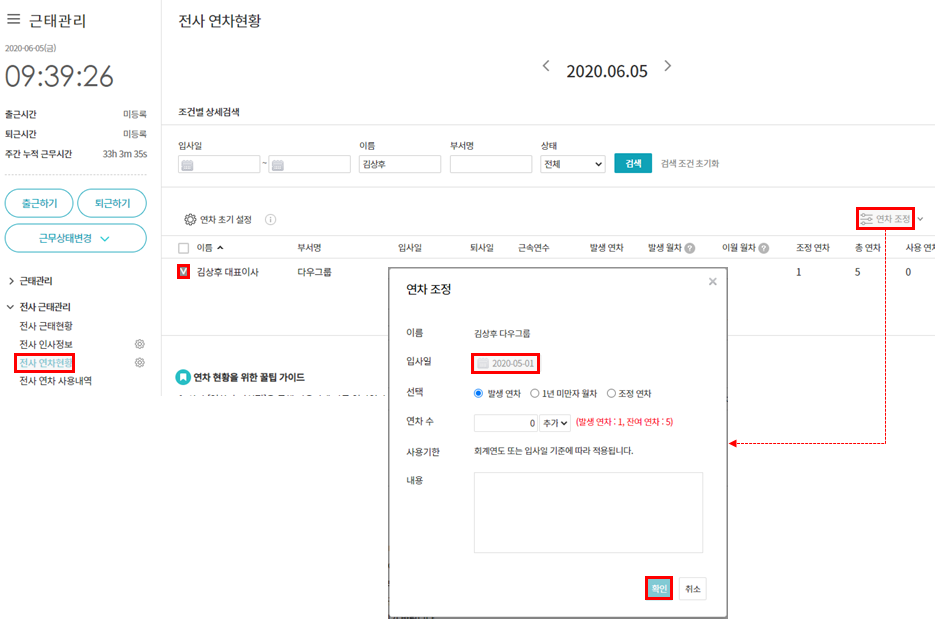
Task: Select the 조정 연차 radio option
Action: pyautogui.click(x=611, y=393)
